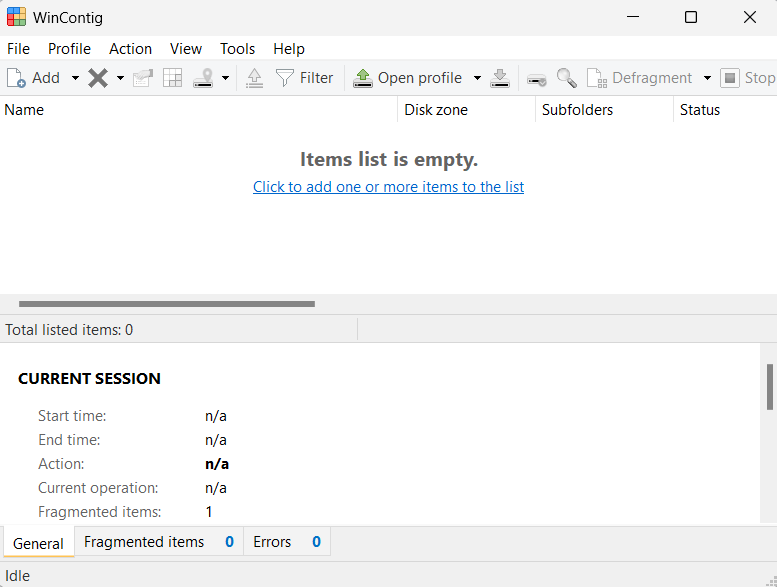
Task: Click the grid icon in the toolbar
Action: 173,78
